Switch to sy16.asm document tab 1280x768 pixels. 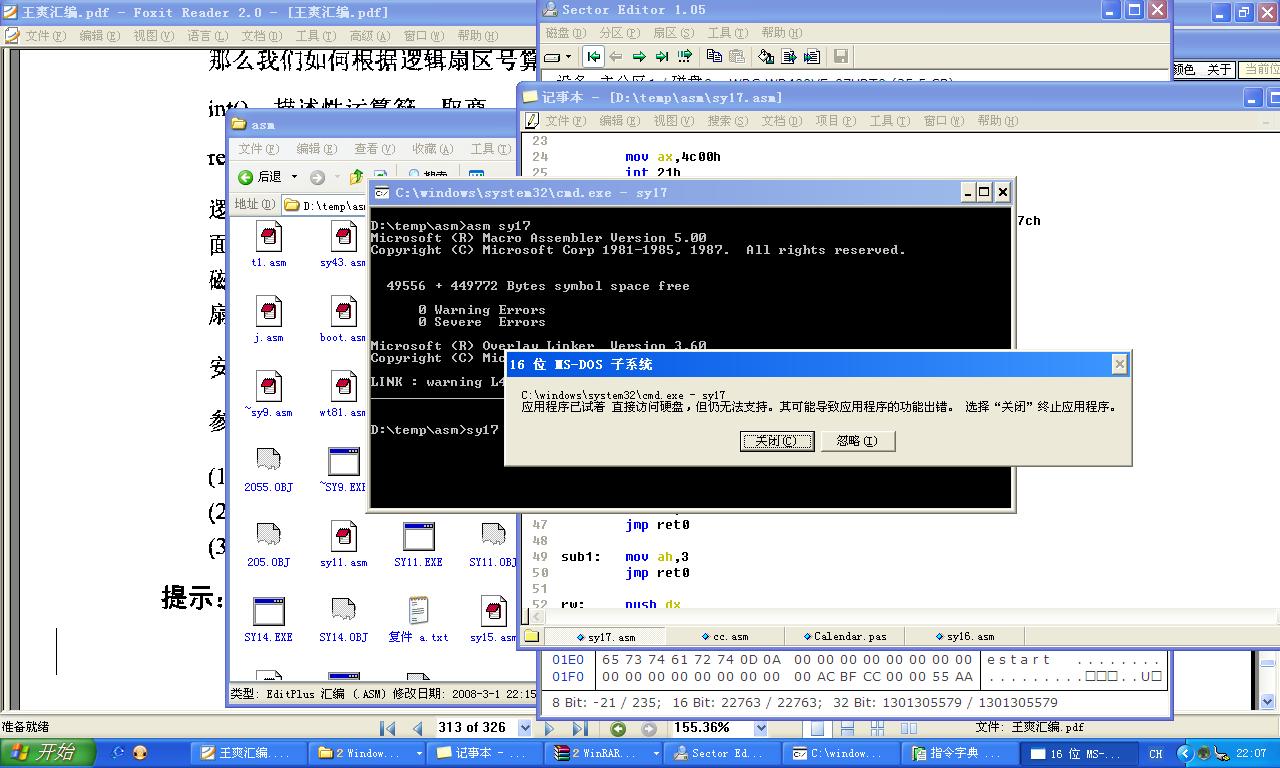(x=964, y=636)
